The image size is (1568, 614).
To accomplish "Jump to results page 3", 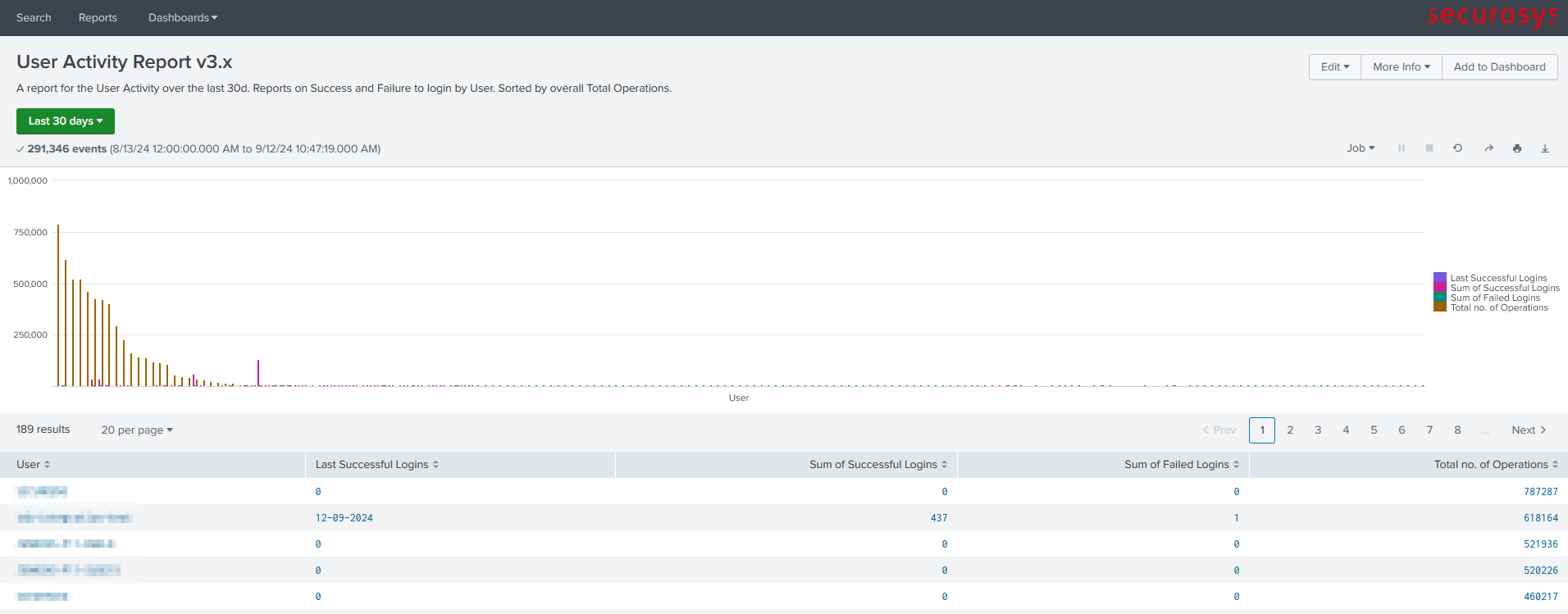I will 1318,430.
